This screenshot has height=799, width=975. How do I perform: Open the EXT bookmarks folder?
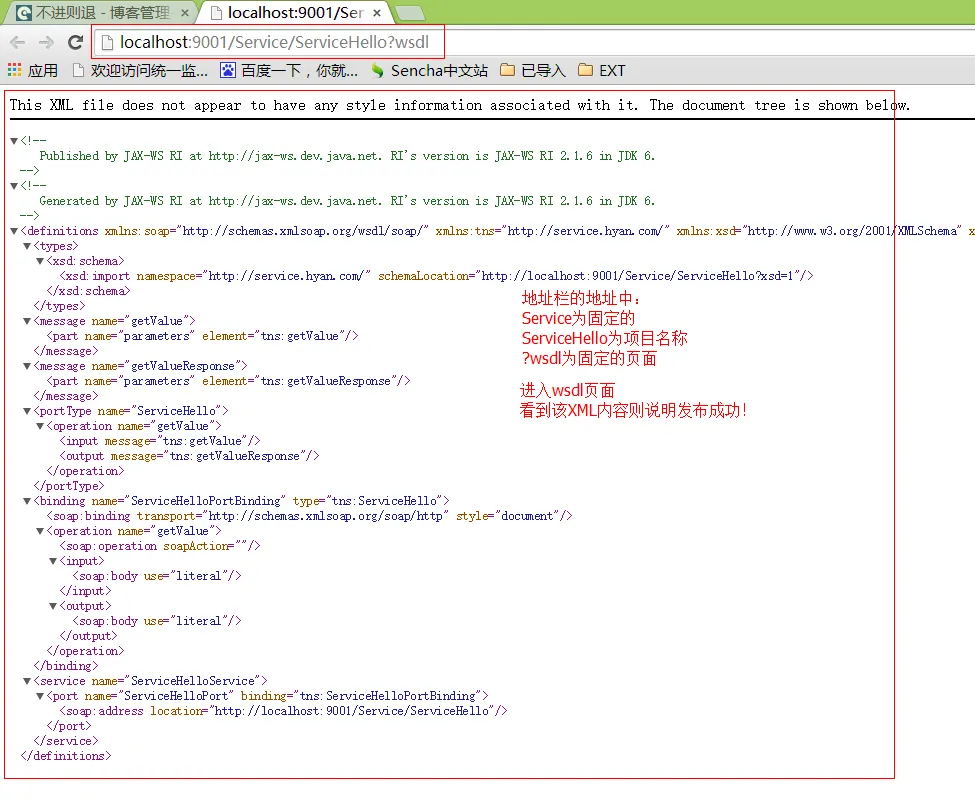(601, 70)
